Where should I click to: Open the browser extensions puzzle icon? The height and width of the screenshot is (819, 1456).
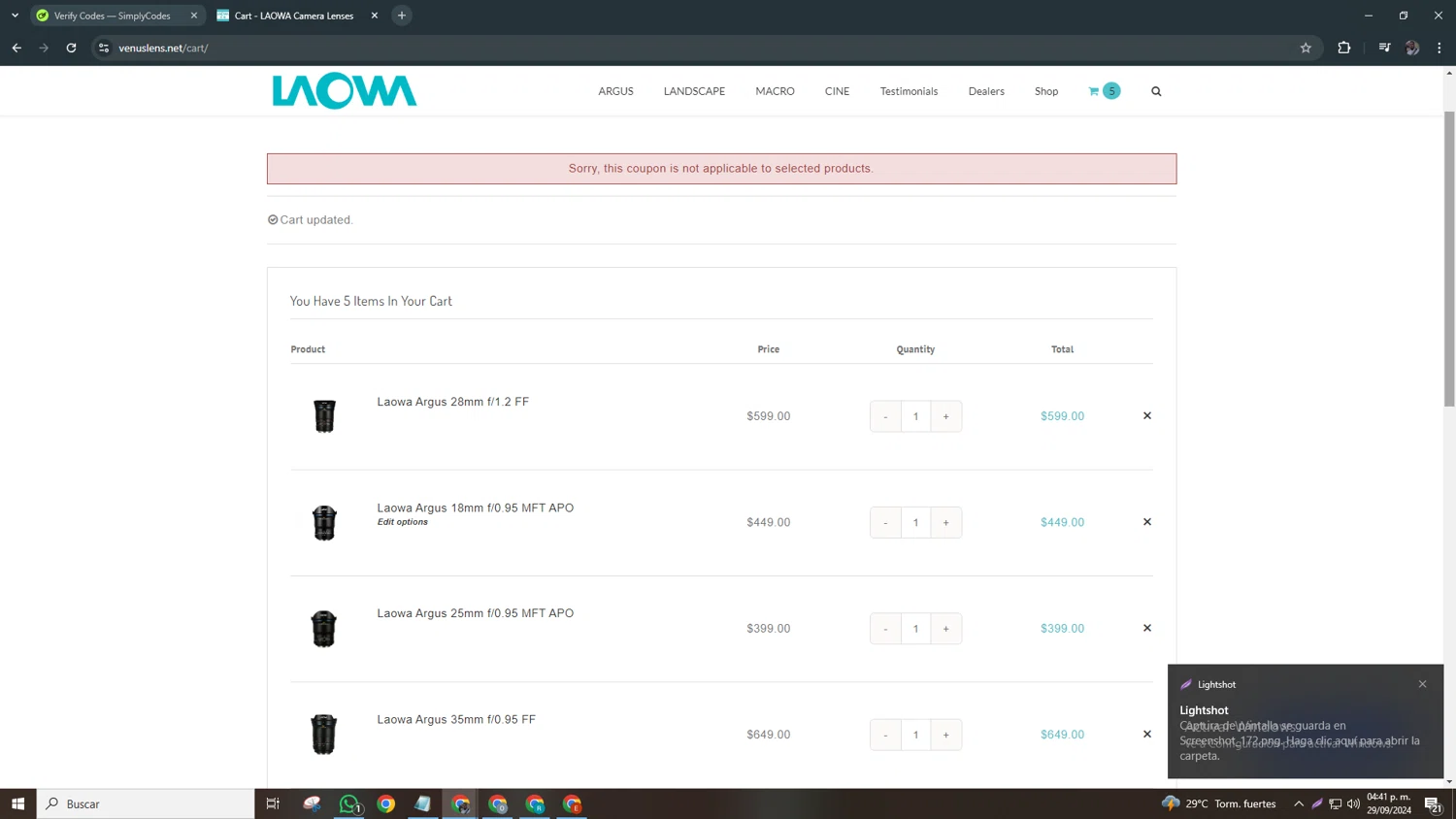[x=1344, y=48]
